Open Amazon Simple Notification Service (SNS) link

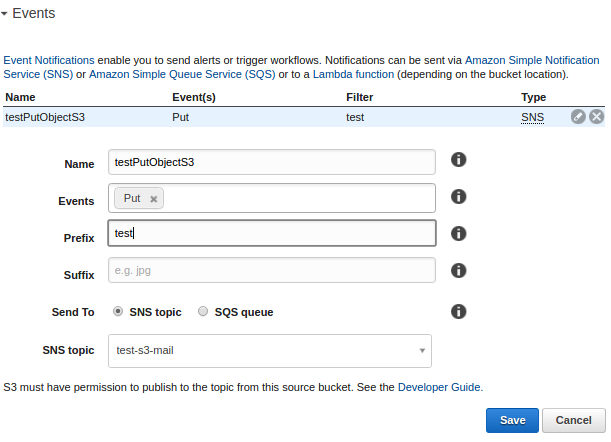point(532,60)
